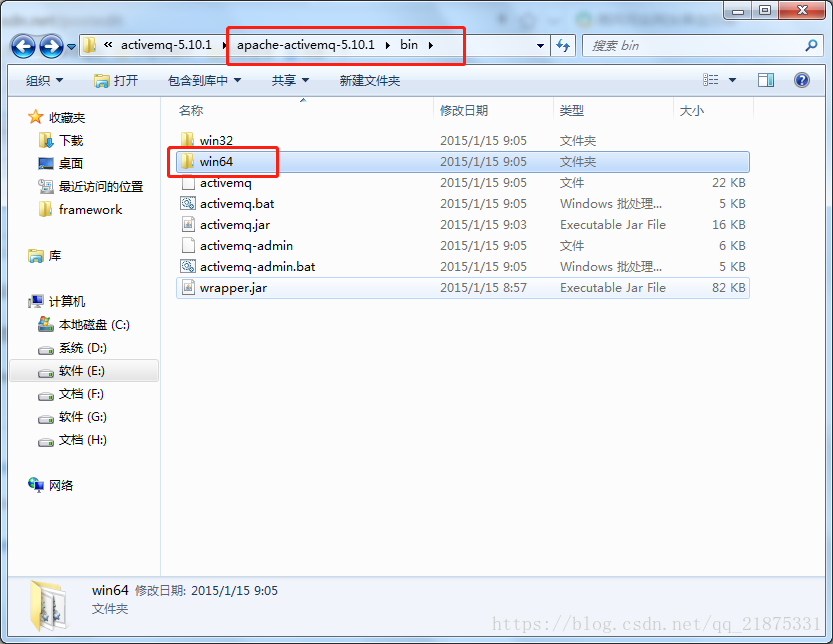This screenshot has height=644, width=833.
Task: Expand arrow after apache-activemq-5.10.1 breadcrumb
Action: pyautogui.click(x=387, y=45)
